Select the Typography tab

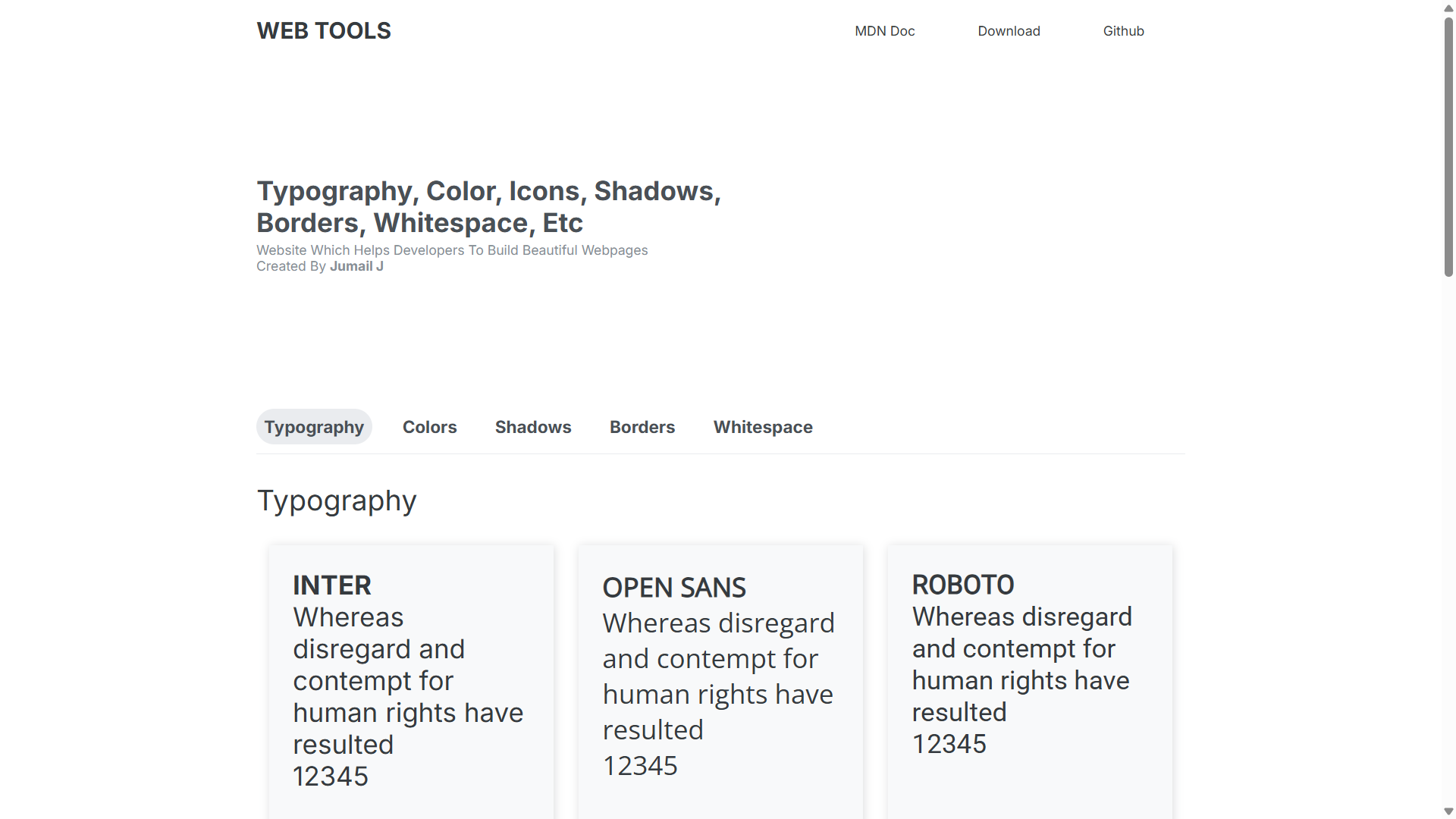click(x=314, y=427)
